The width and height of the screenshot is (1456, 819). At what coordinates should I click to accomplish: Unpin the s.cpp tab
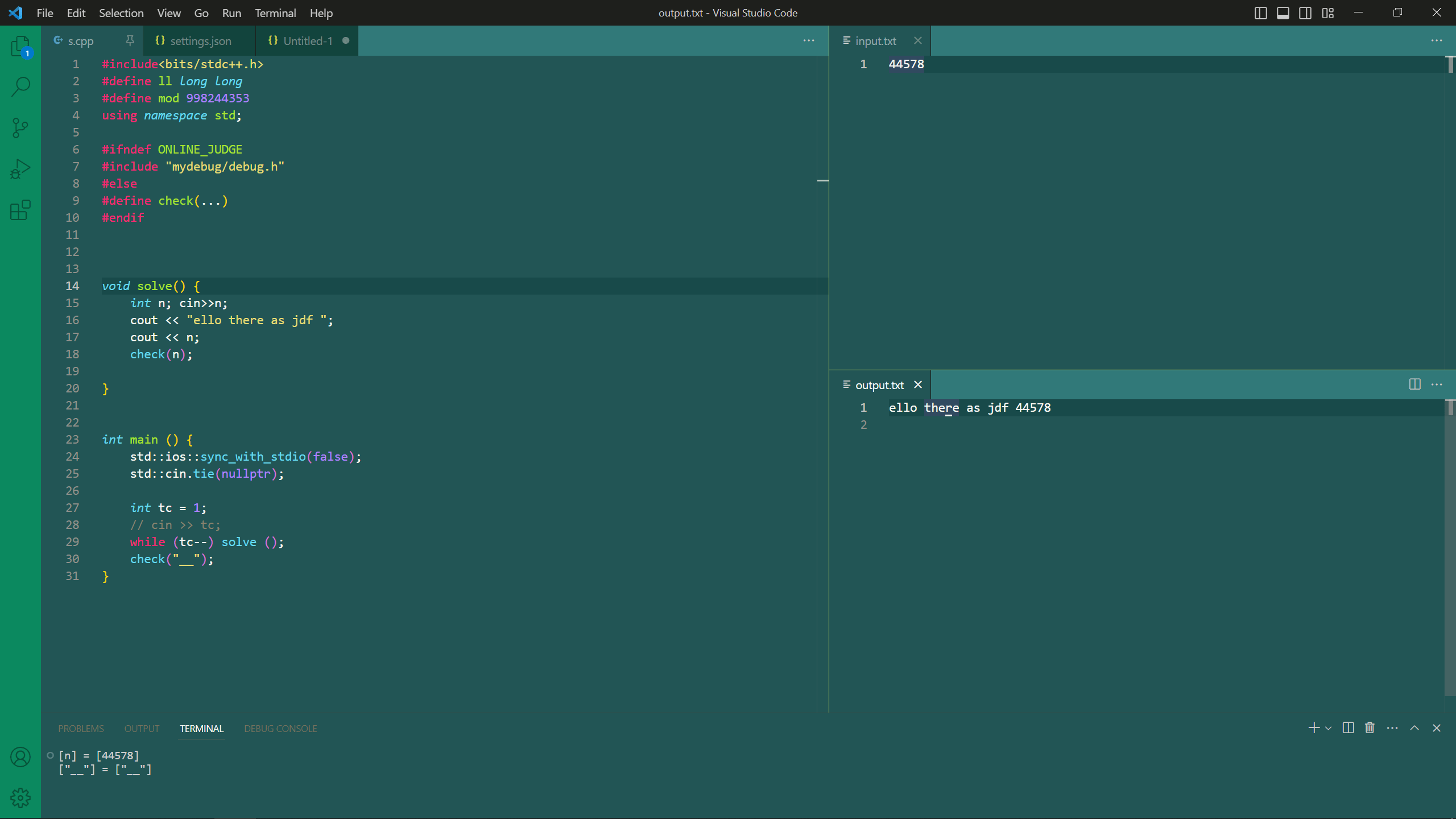tap(130, 40)
